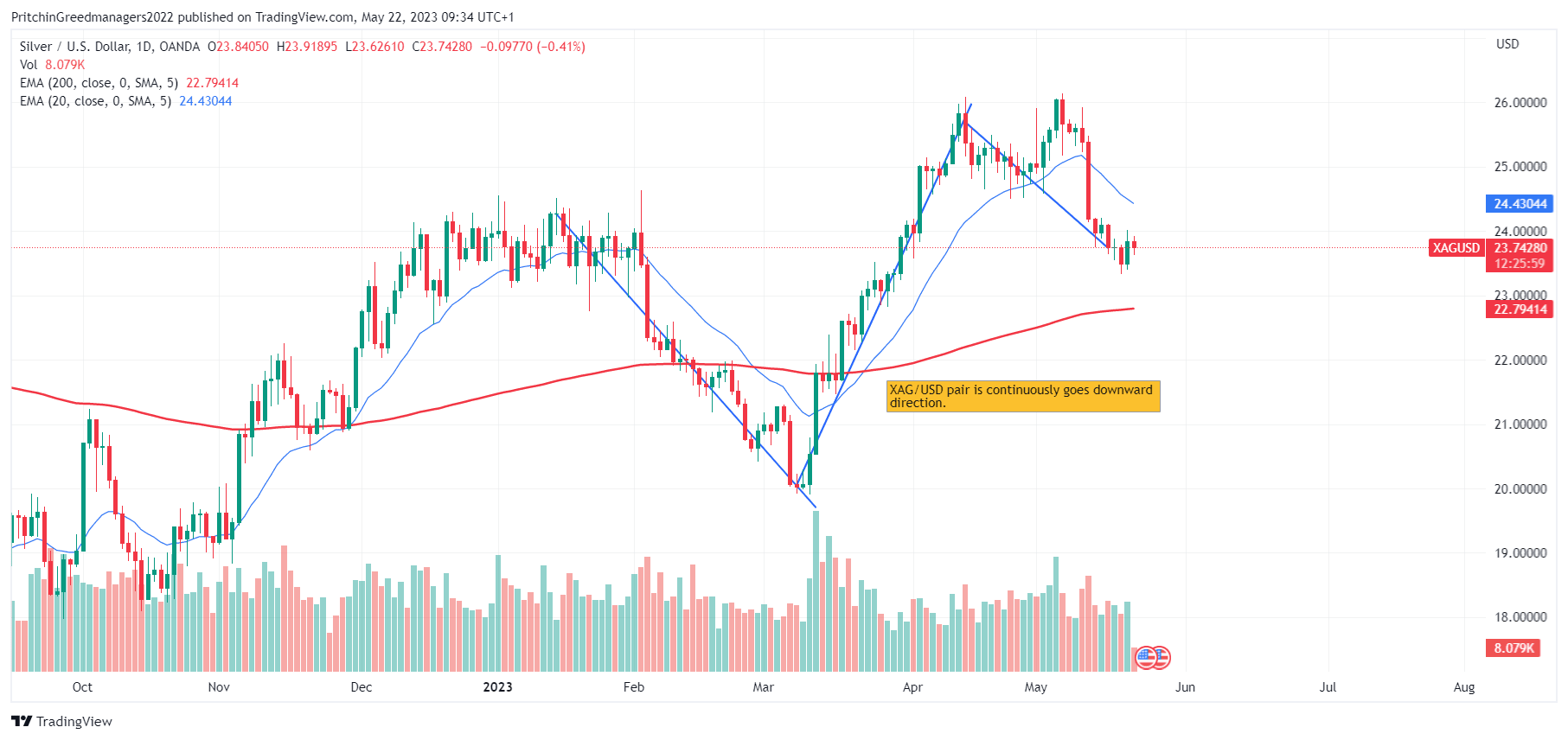Click the 24.43044 EMA 20 value in legend
The image size is (1568, 740).
click(x=206, y=101)
